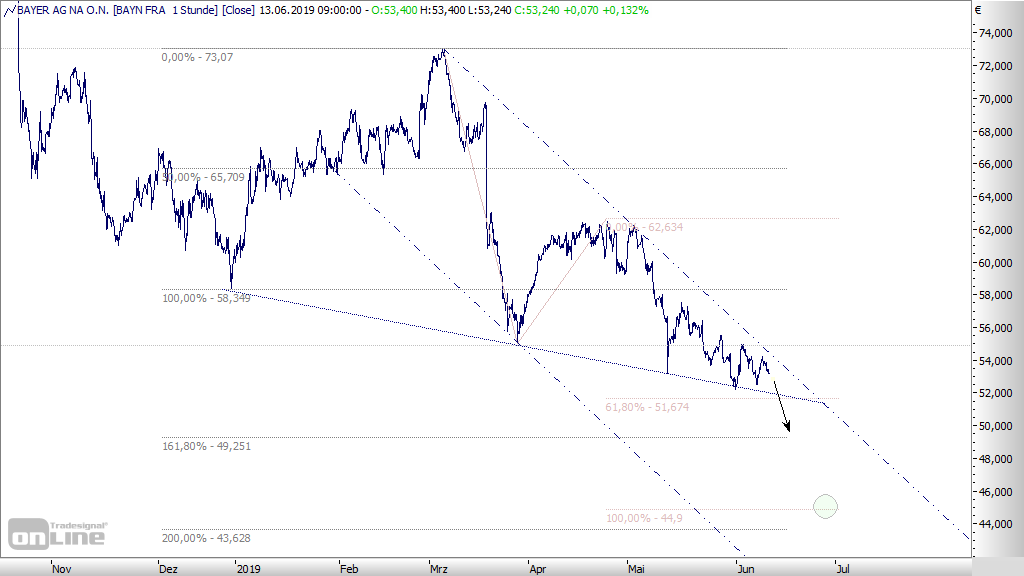Click the Mai label on time axis
The image size is (1024, 576).
[x=636, y=569]
